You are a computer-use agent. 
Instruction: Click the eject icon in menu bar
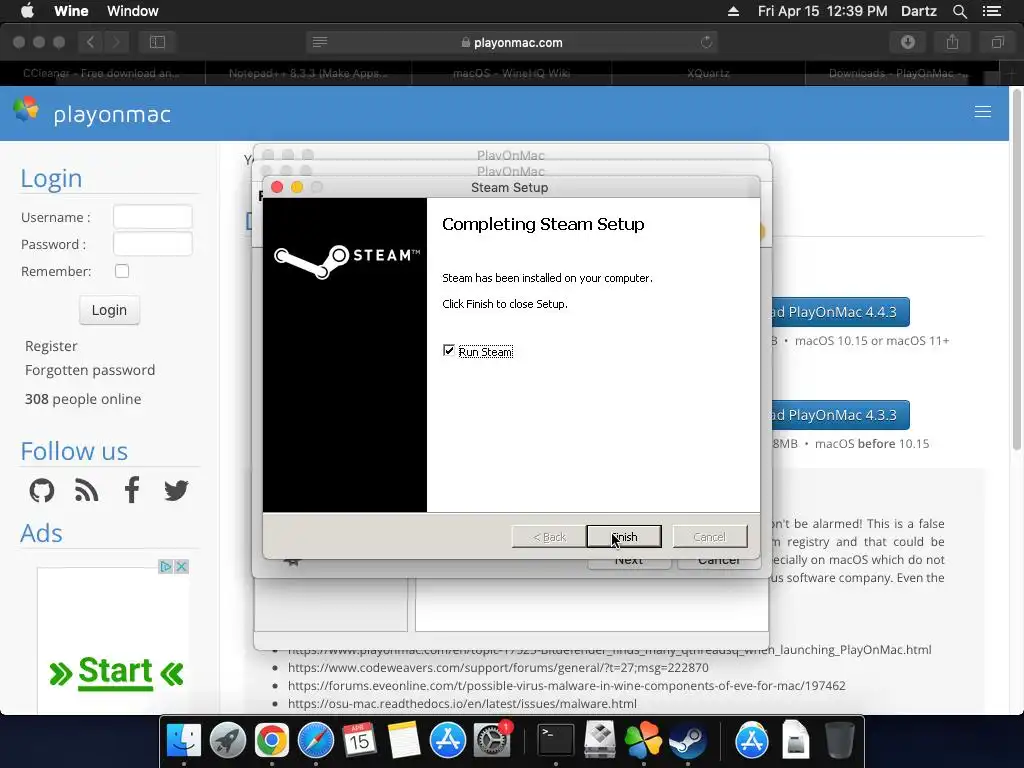point(733,11)
